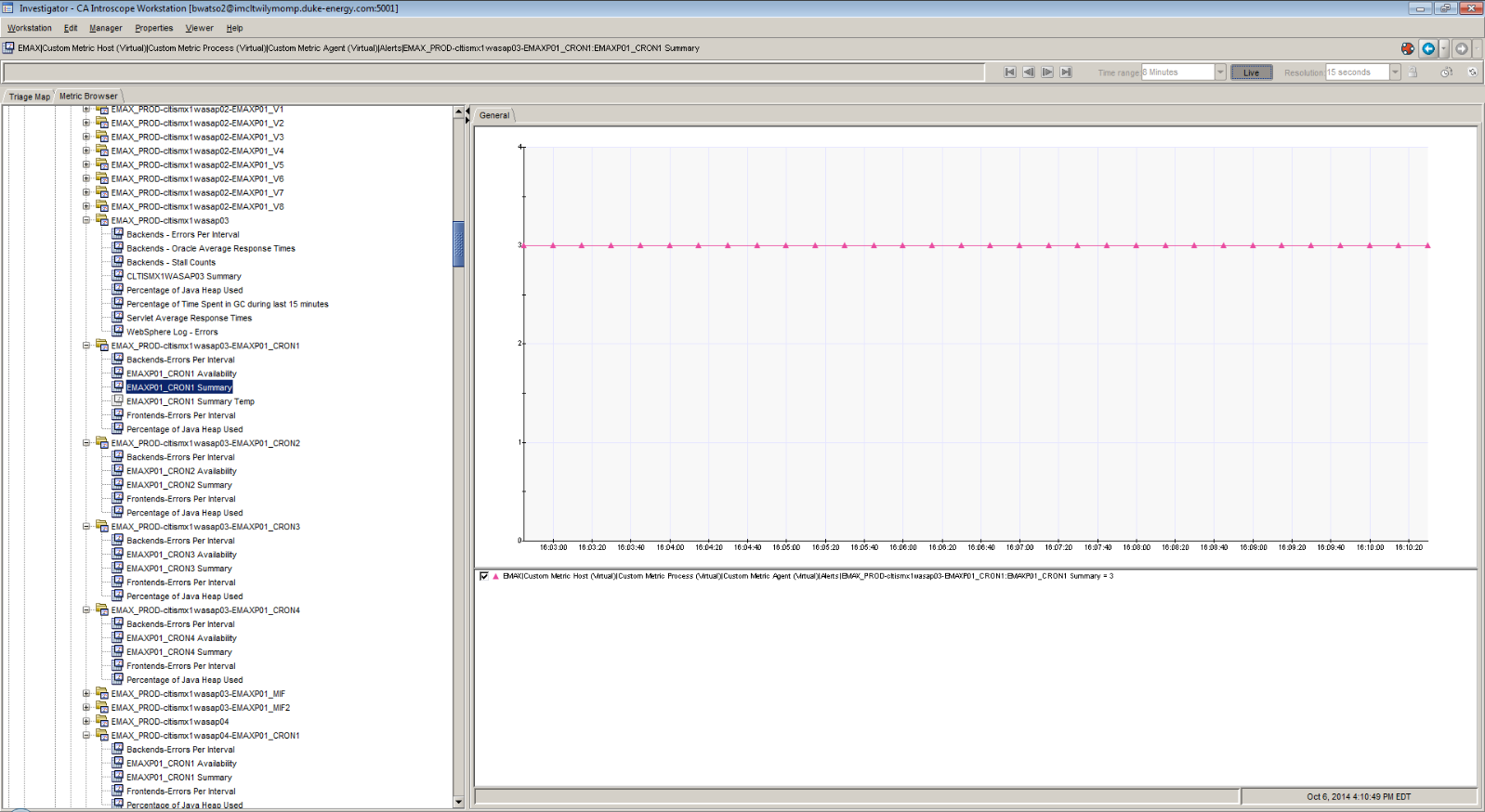Collapse the wasap03-EMAXP01_CRON1 node
This screenshot has width=1485, height=812.
click(86, 346)
